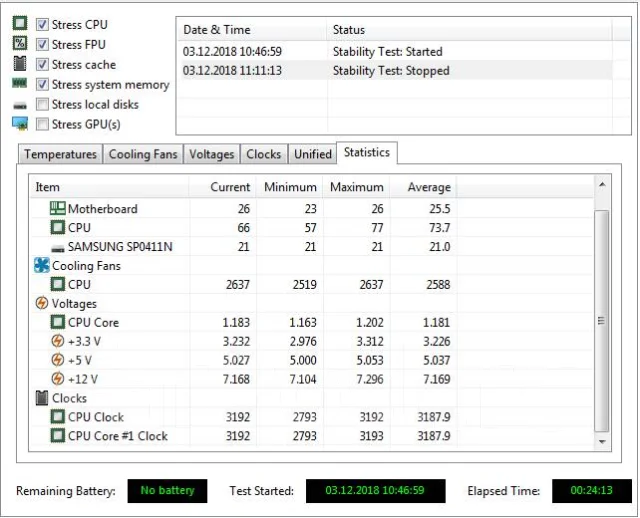The image size is (640, 518).
Task: Switch to the Clocks tab
Action: [264, 154]
